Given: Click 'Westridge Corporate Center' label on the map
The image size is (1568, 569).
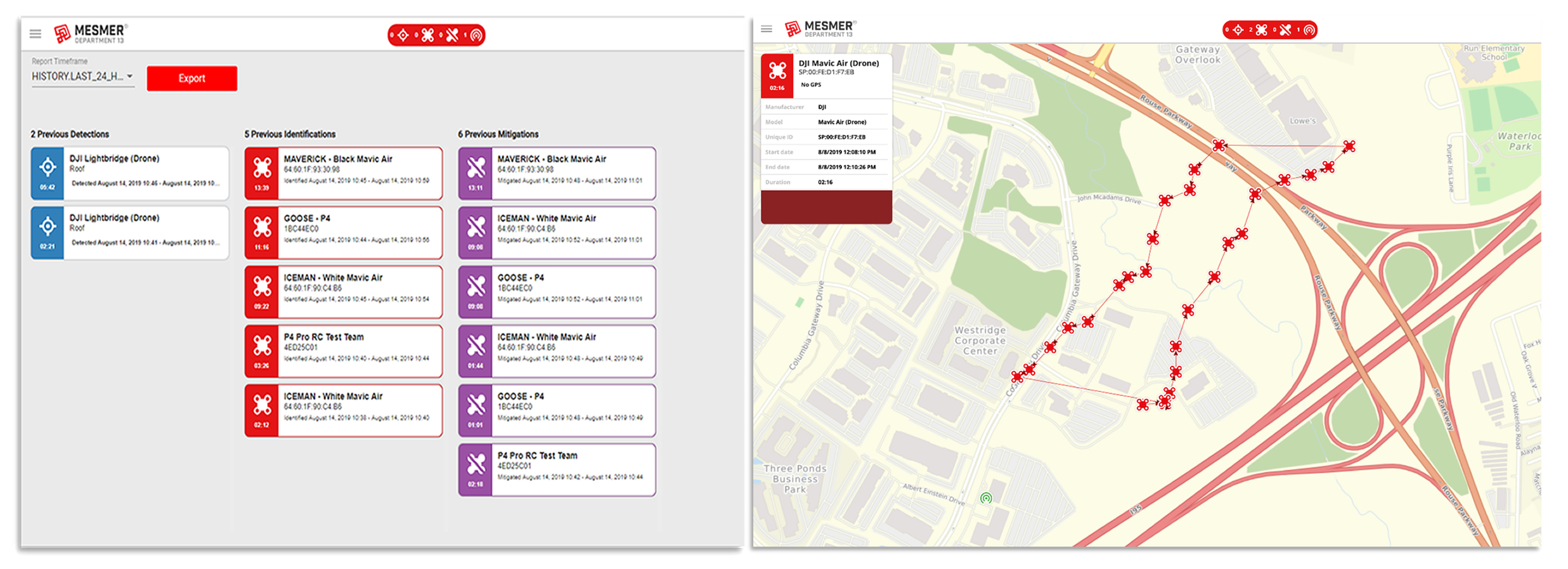Looking at the screenshot, I should (x=980, y=341).
